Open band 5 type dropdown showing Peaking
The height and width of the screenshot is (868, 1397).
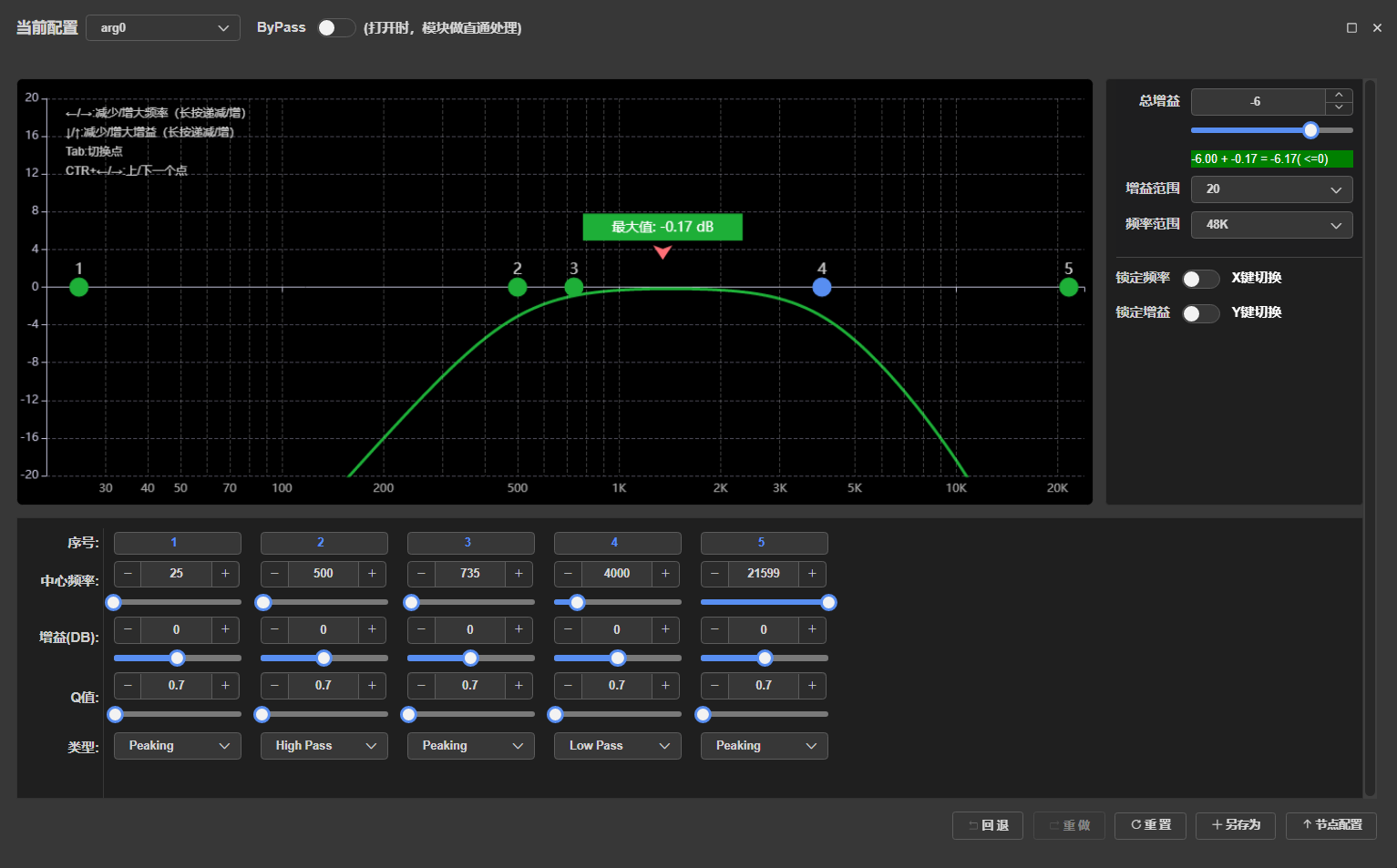pos(765,746)
